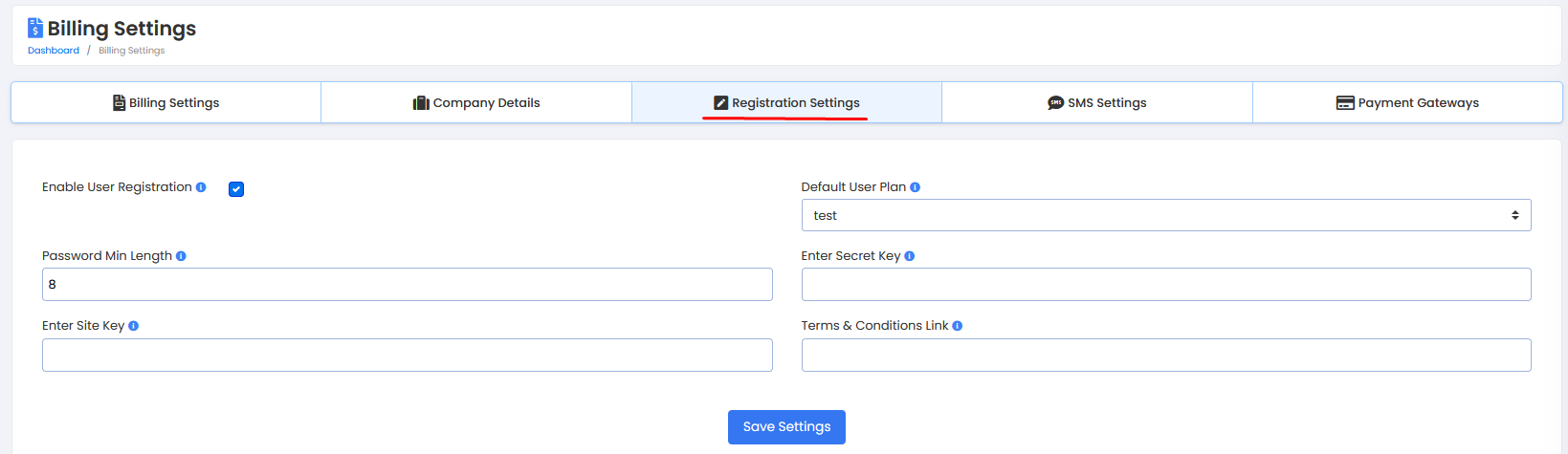Viewport: 1568px width, 454px height.
Task: Click the Terms & Conditions Link input
Action: [1165, 355]
